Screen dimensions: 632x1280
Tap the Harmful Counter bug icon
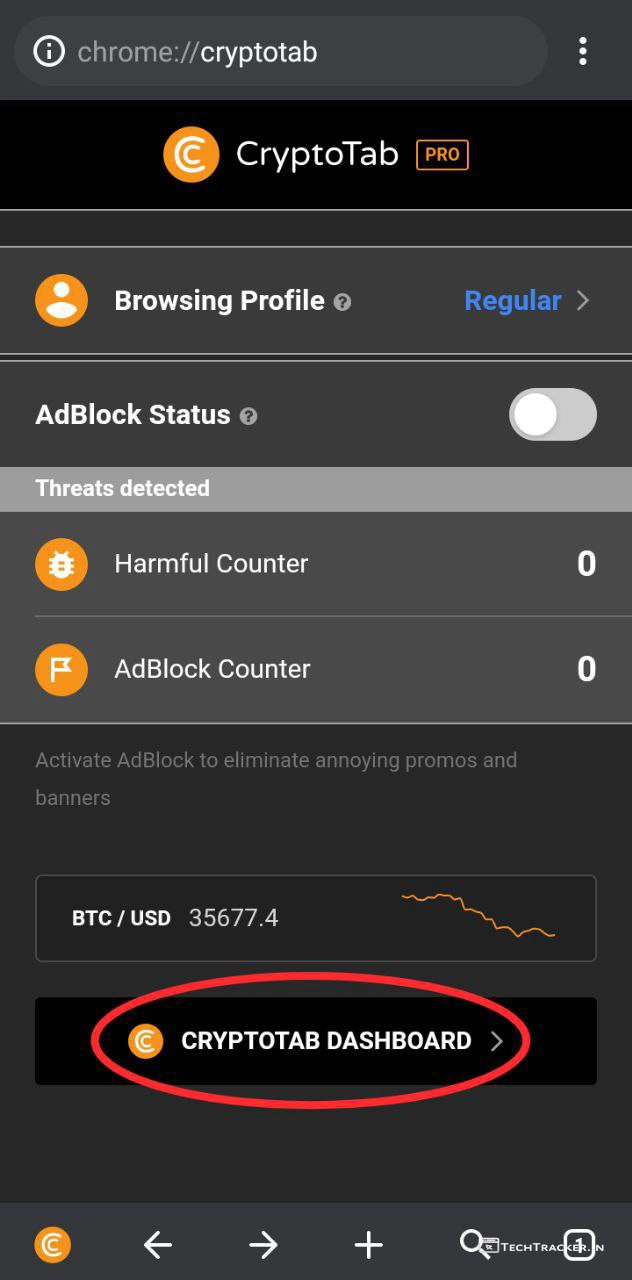pos(61,564)
